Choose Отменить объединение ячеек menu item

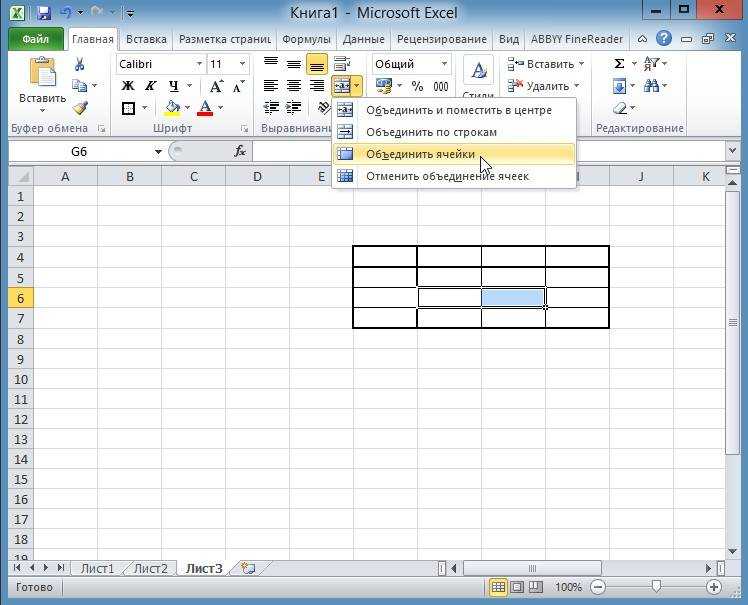coord(454,176)
